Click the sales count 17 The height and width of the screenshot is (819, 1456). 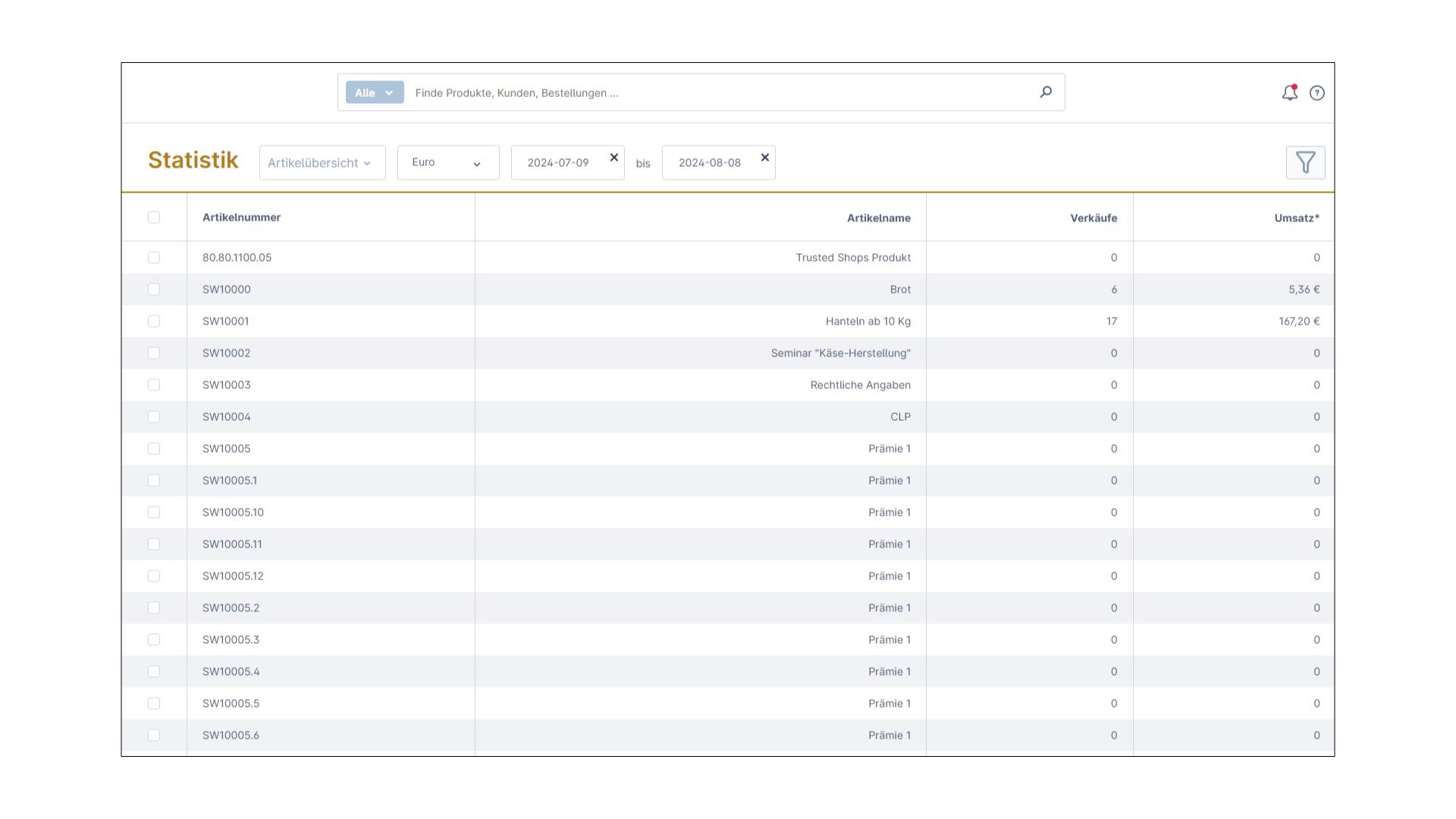[x=1112, y=322]
